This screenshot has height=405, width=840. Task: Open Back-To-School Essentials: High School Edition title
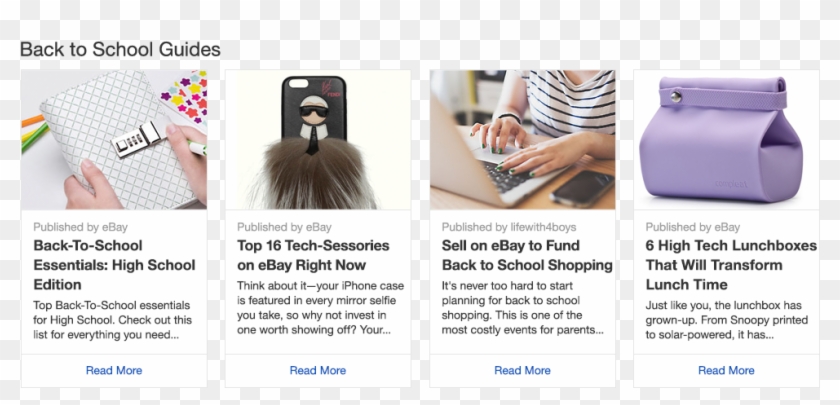[x=114, y=265]
